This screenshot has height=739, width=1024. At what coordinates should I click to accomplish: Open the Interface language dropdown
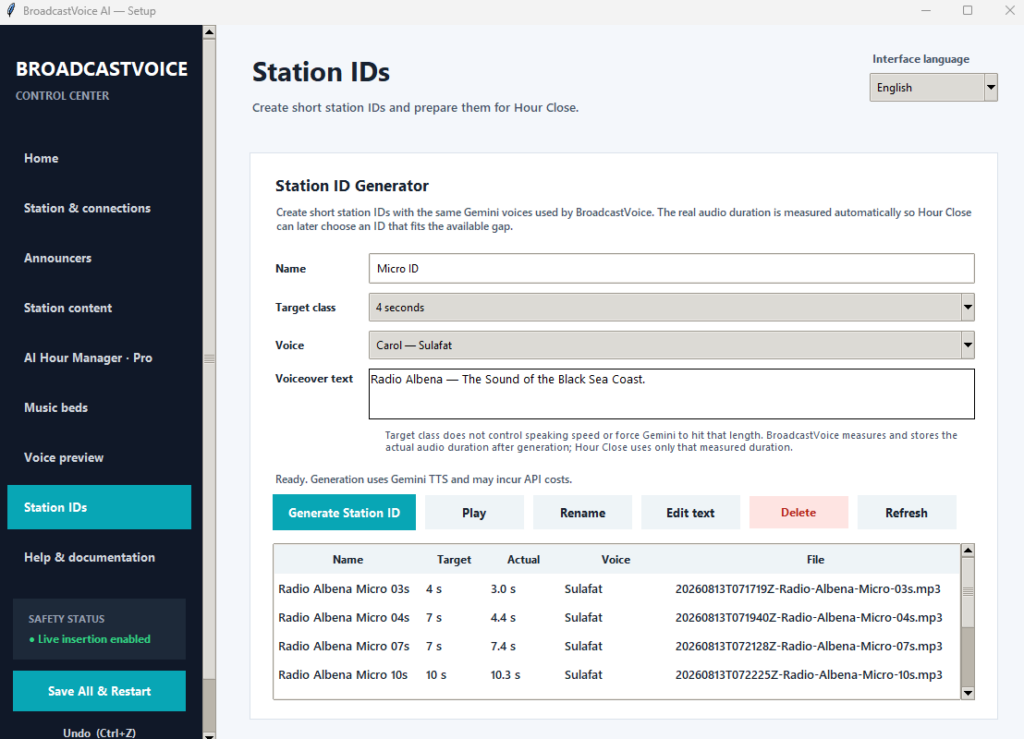coord(933,87)
